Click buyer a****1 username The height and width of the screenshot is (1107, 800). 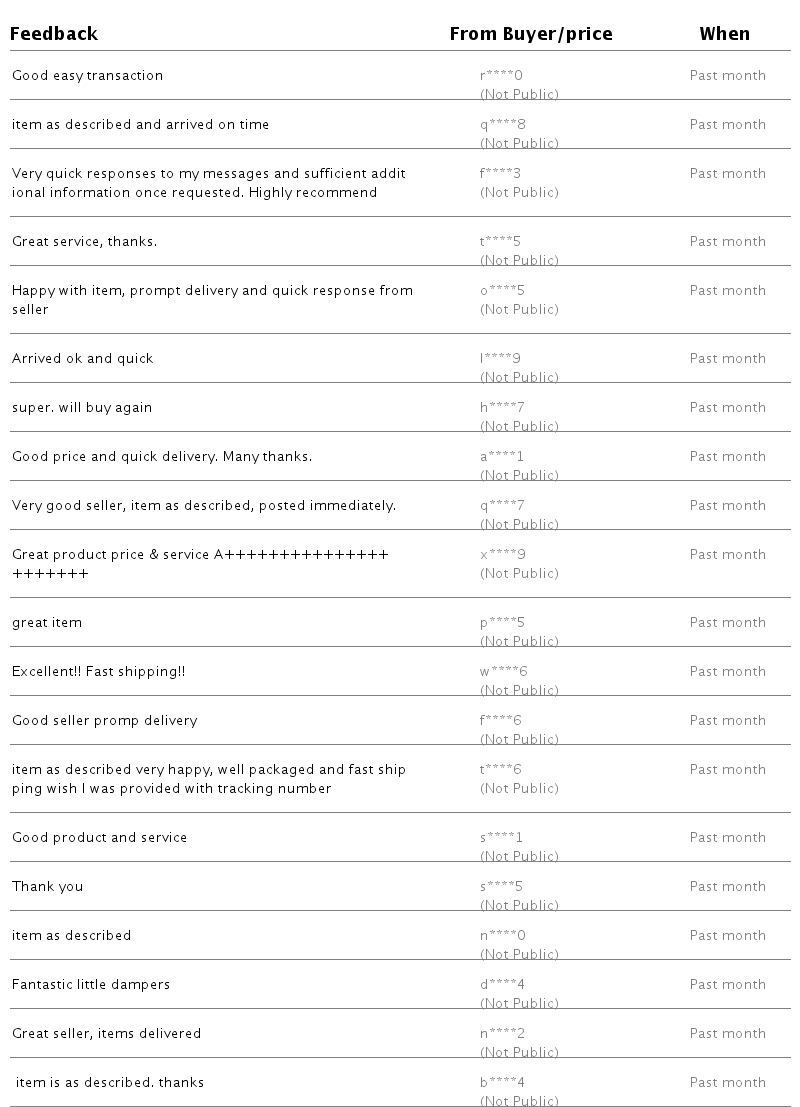coord(501,457)
